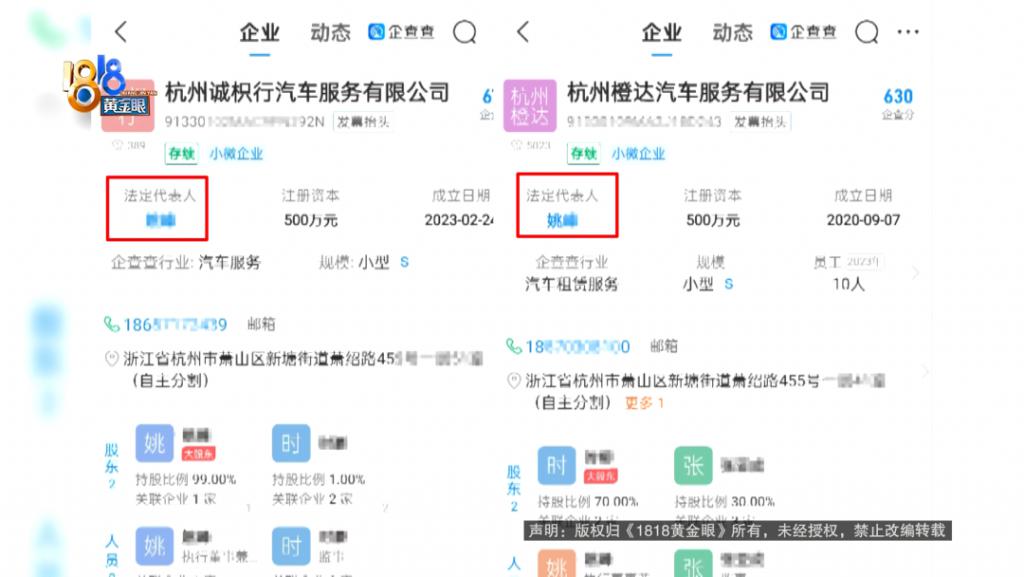Tap 邮箱 next to 杭州橙达 phone
1024x577 pixels.
pyautogui.click(x=664, y=347)
